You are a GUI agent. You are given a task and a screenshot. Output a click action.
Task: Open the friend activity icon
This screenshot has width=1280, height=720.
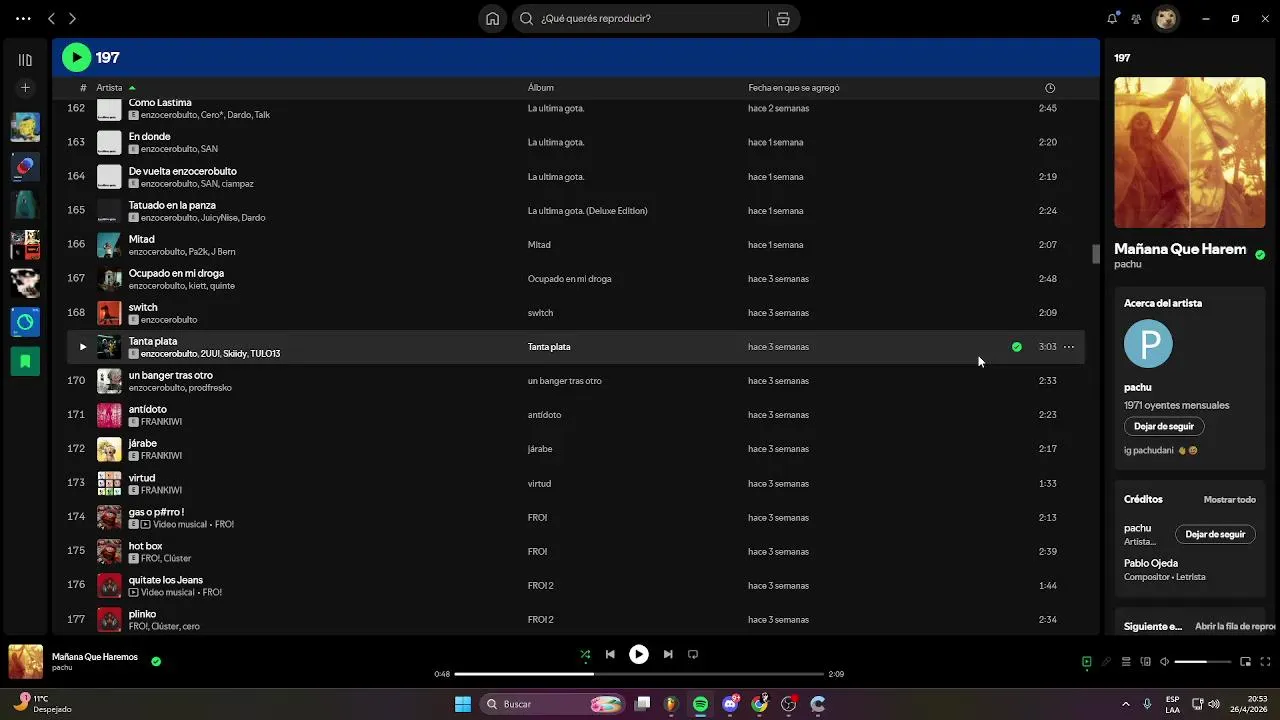(x=1136, y=18)
